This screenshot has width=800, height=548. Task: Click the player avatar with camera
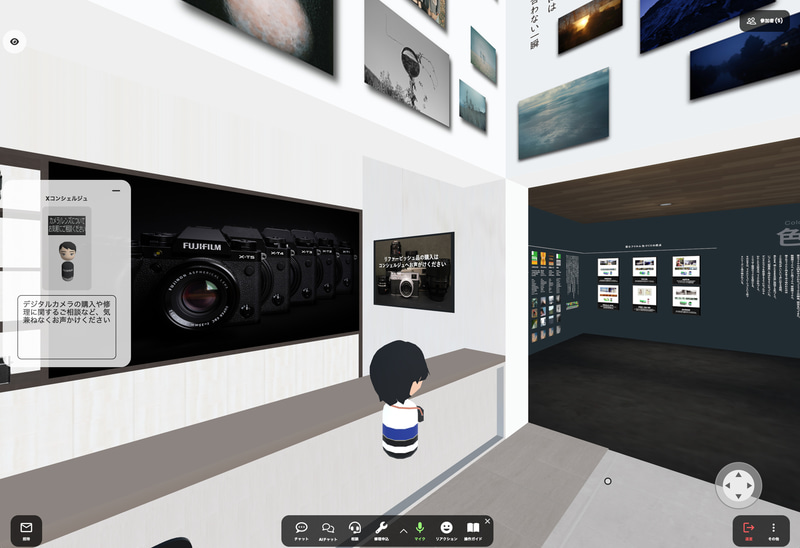(x=399, y=400)
